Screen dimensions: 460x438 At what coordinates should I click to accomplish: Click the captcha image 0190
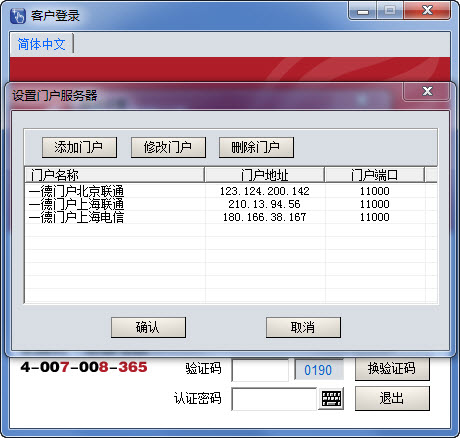pos(319,370)
